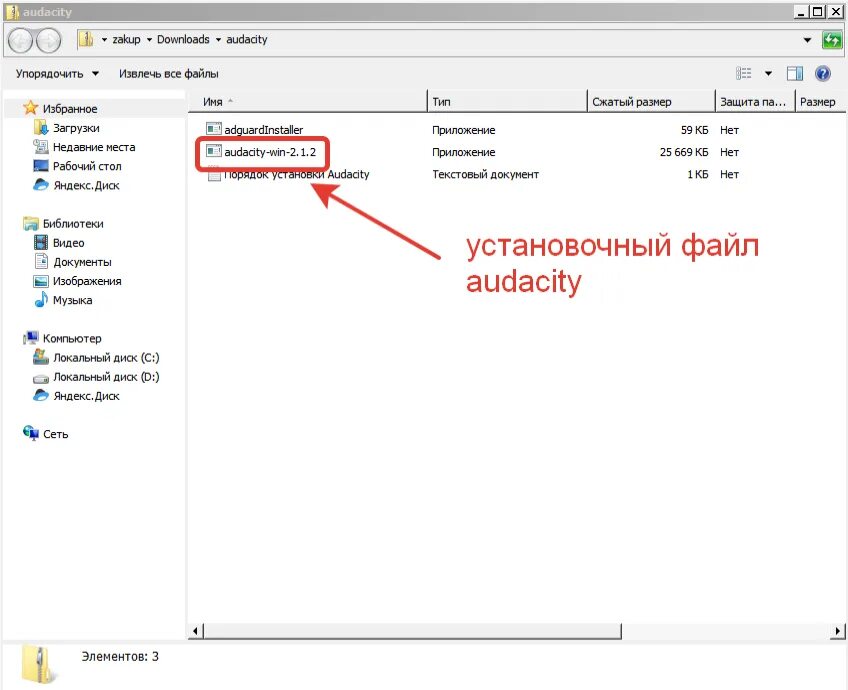Click the Избранное star icon
Screen dimensions: 848x690
(x=30, y=108)
